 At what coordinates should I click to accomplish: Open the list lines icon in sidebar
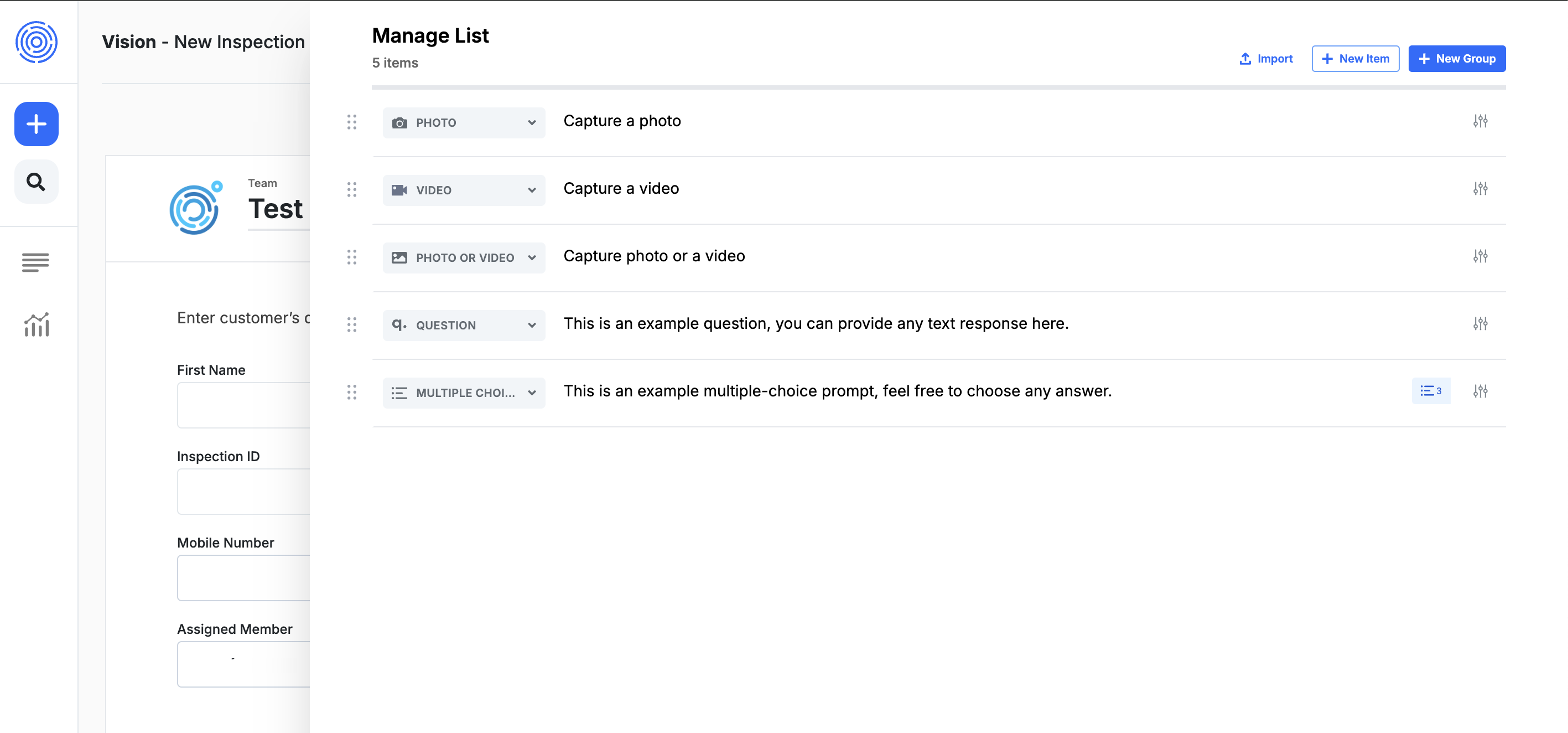(x=35, y=262)
